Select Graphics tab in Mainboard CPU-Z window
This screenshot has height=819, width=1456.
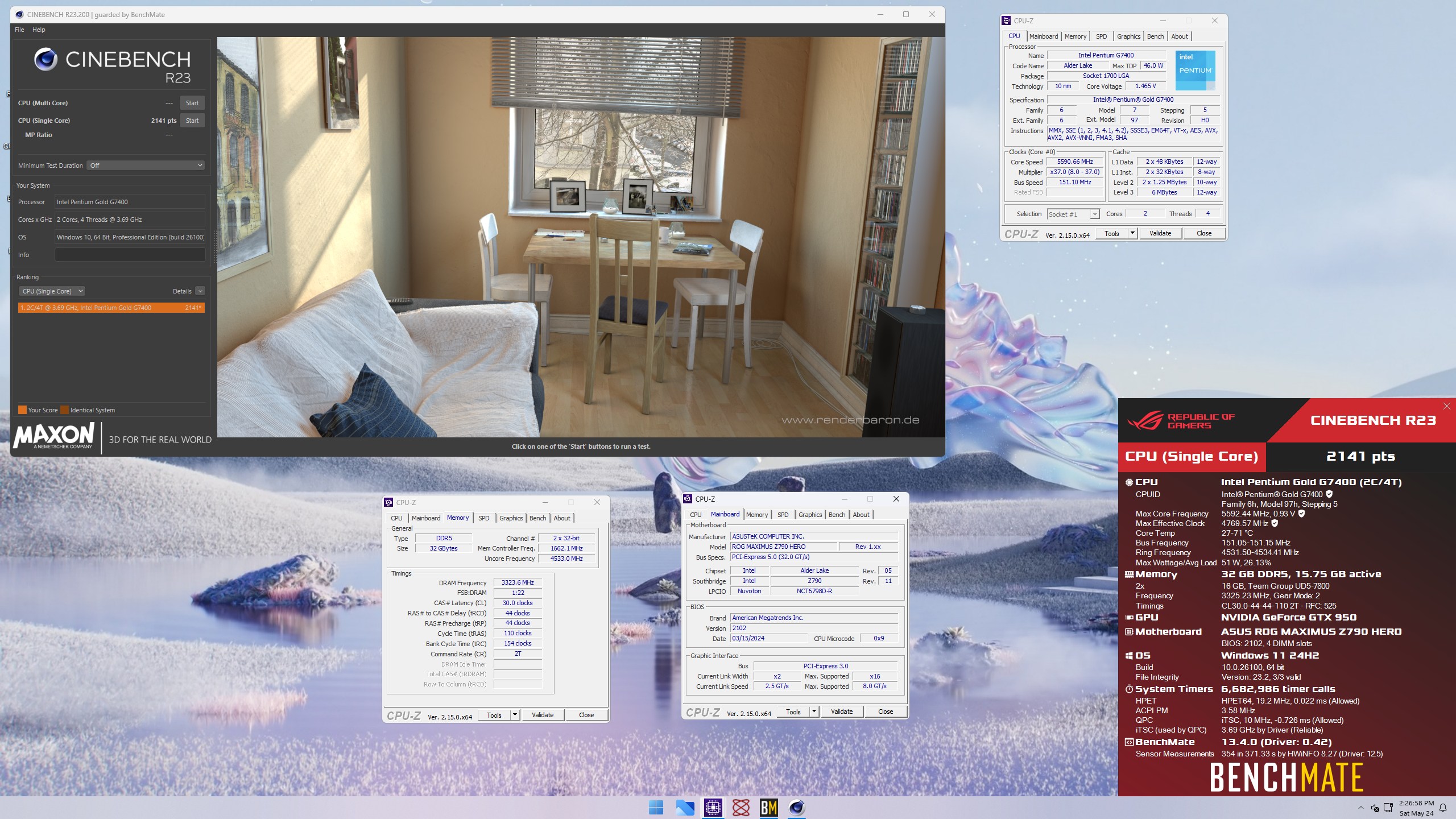tap(810, 515)
